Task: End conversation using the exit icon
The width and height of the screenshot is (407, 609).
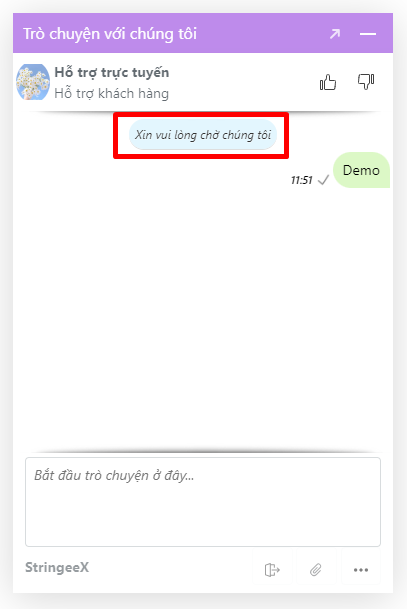Action: point(272,570)
